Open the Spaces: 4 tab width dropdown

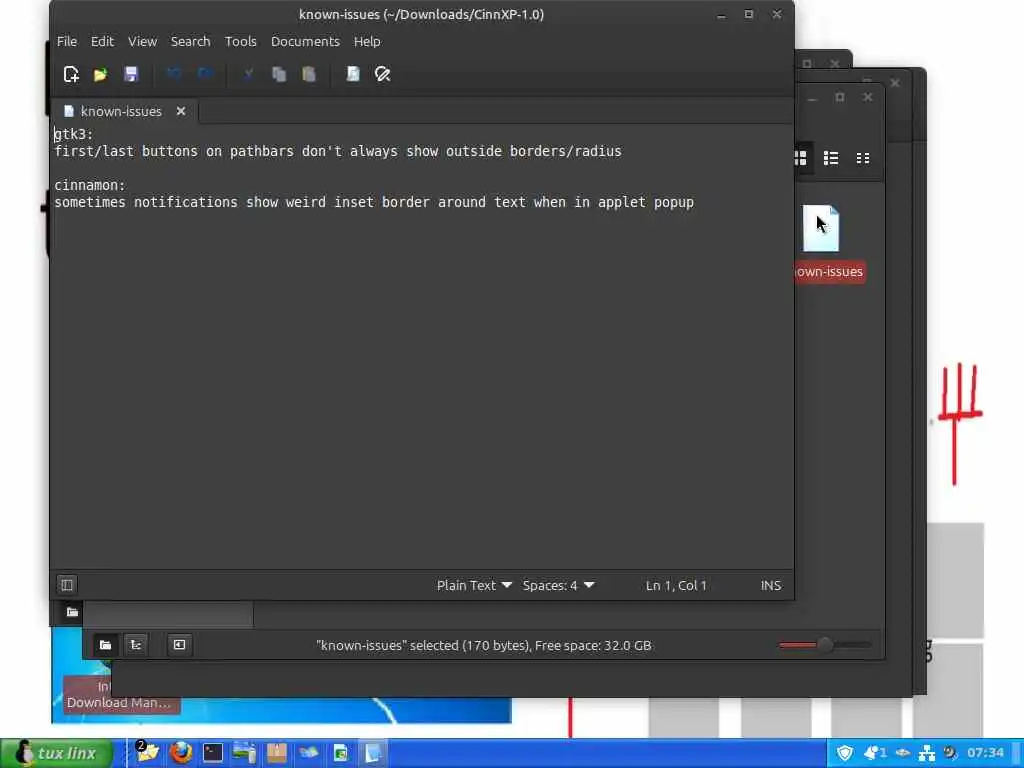pyautogui.click(x=558, y=585)
